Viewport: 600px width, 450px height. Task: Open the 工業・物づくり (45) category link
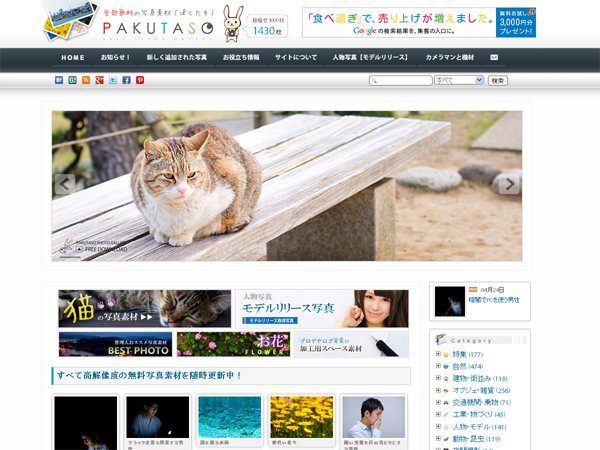click(479, 414)
